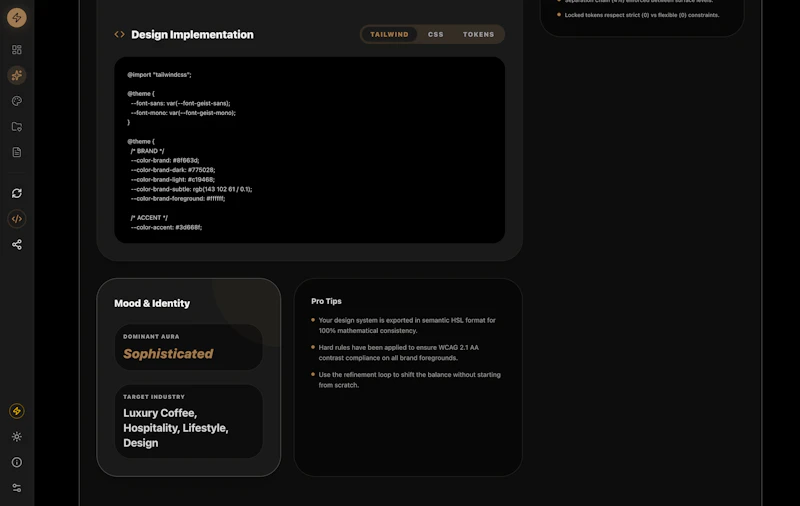Switch to the TAILWIND tab

[x=389, y=35]
